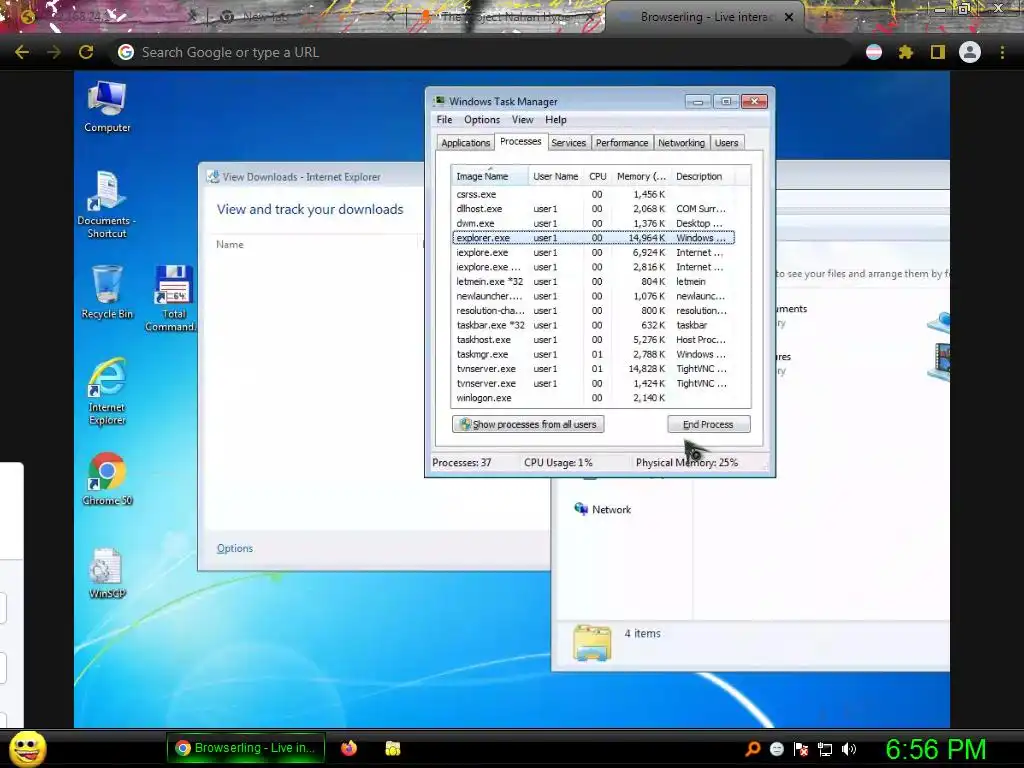This screenshot has width=1024, height=768.
Task: Select the newlauncher process row
Action: [x=593, y=296]
